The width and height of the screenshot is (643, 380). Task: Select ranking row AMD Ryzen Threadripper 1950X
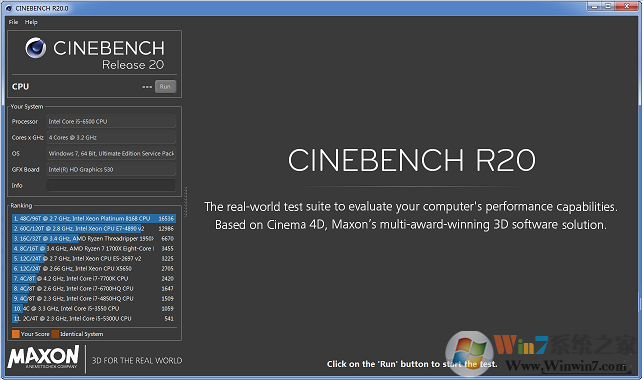click(x=94, y=238)
